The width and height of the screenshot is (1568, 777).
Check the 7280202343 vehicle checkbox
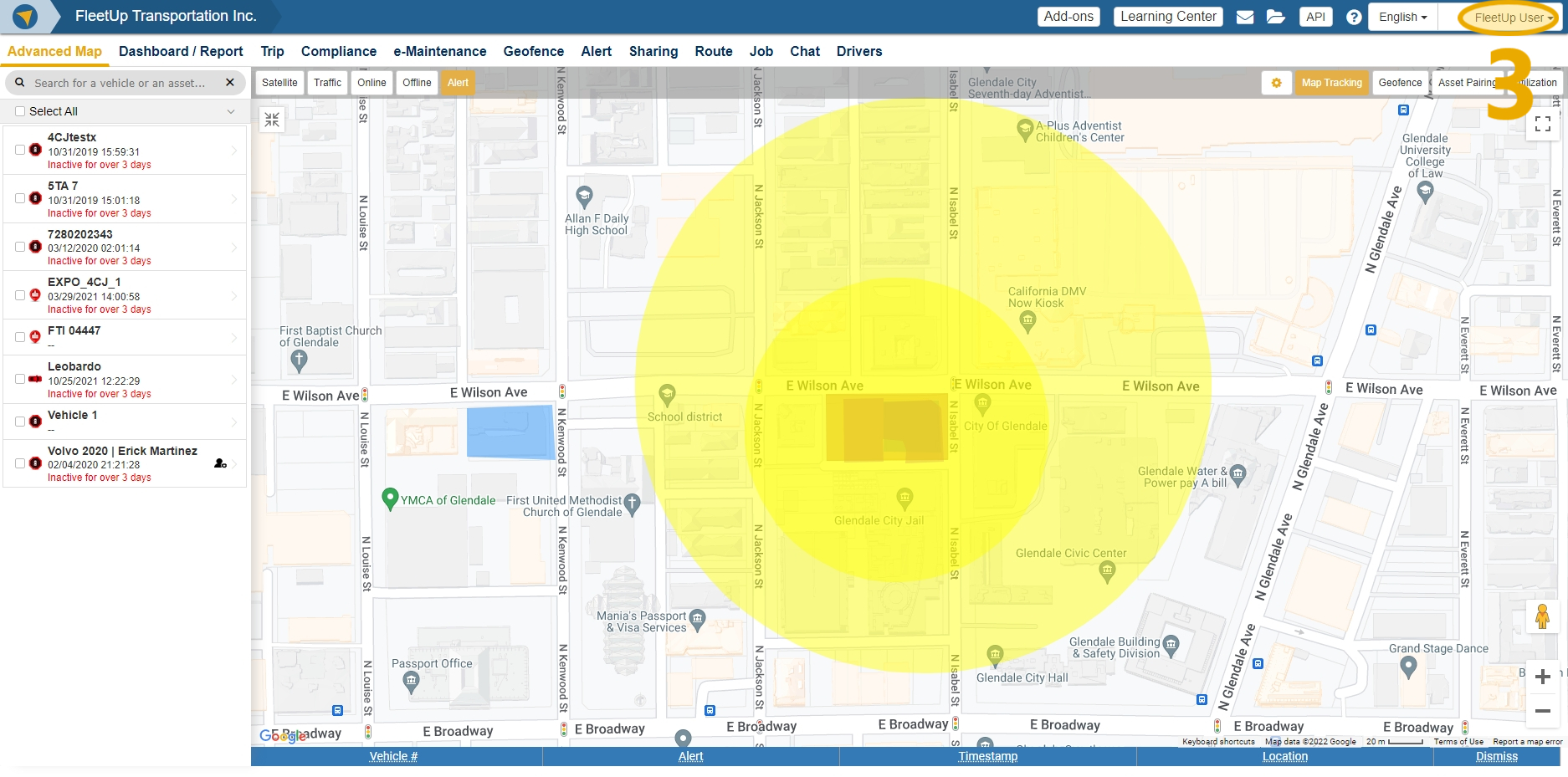[x=20, y=247]
